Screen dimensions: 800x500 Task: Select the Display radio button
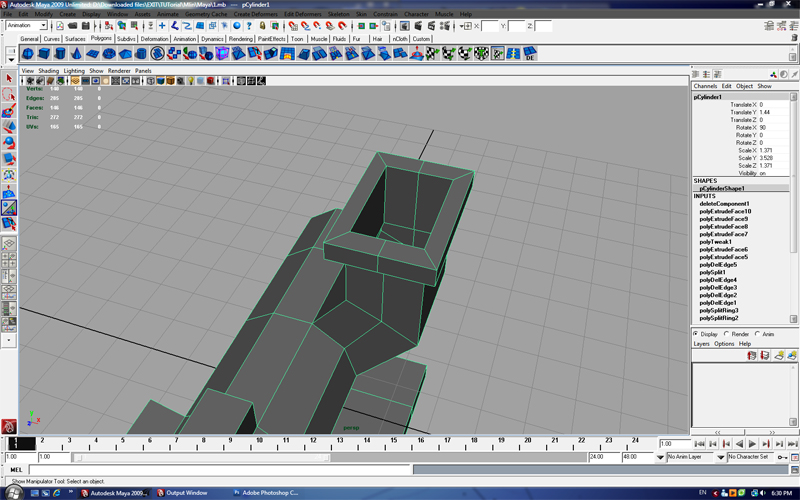pyautogui.click(x=697, y=334)
